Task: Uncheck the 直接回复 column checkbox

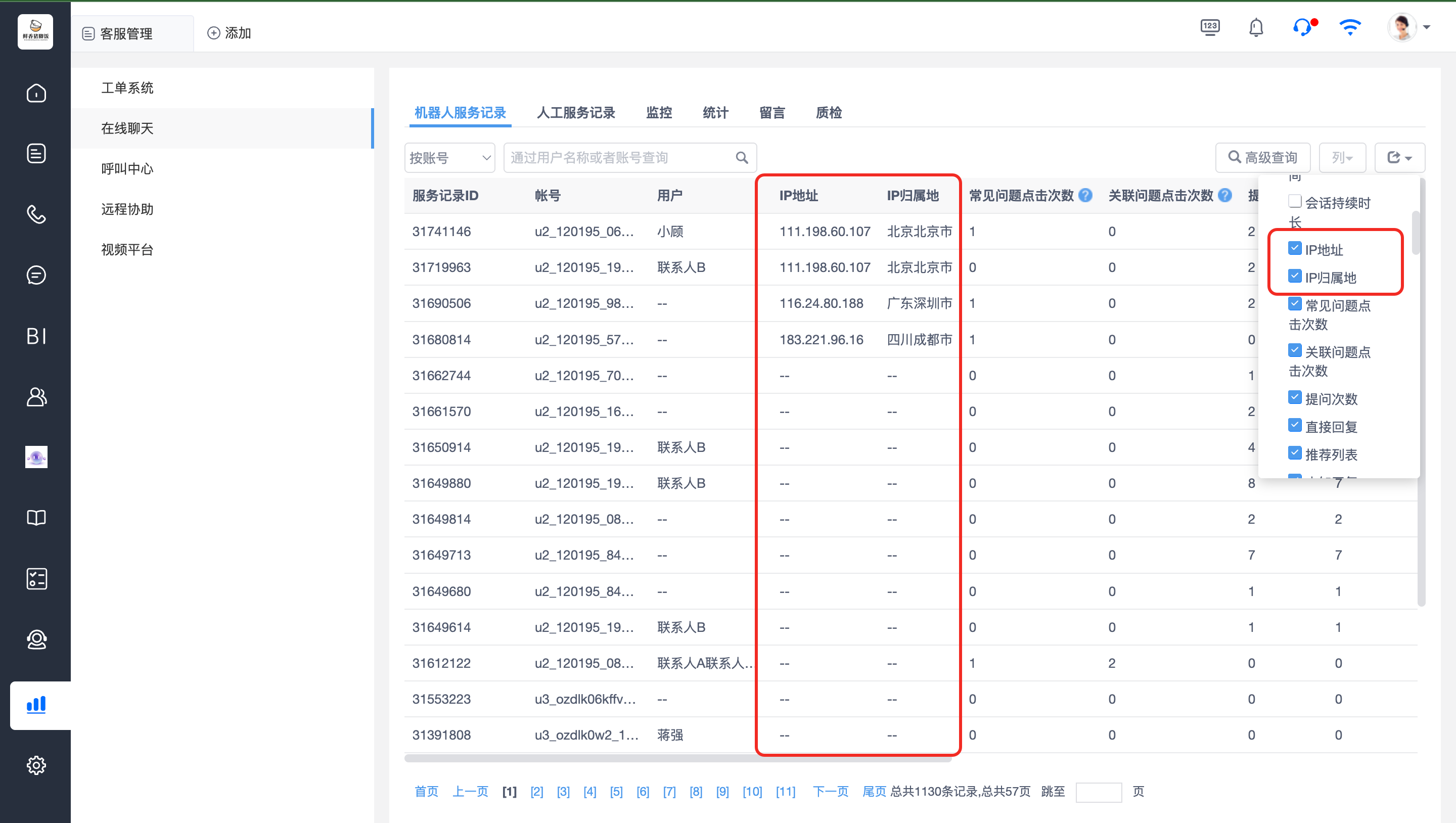Action: click(1294, 425)
